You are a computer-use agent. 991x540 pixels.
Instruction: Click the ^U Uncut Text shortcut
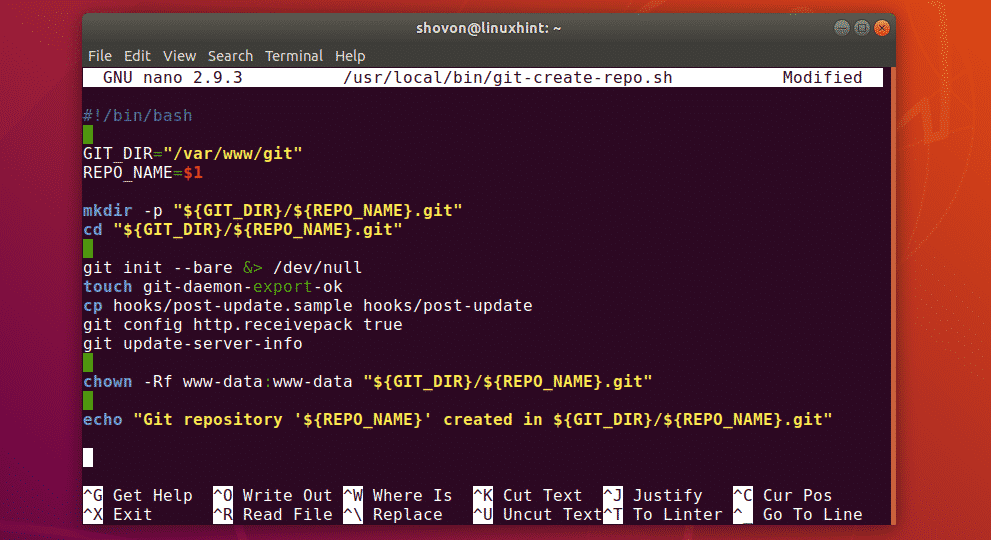click(537, 514)
